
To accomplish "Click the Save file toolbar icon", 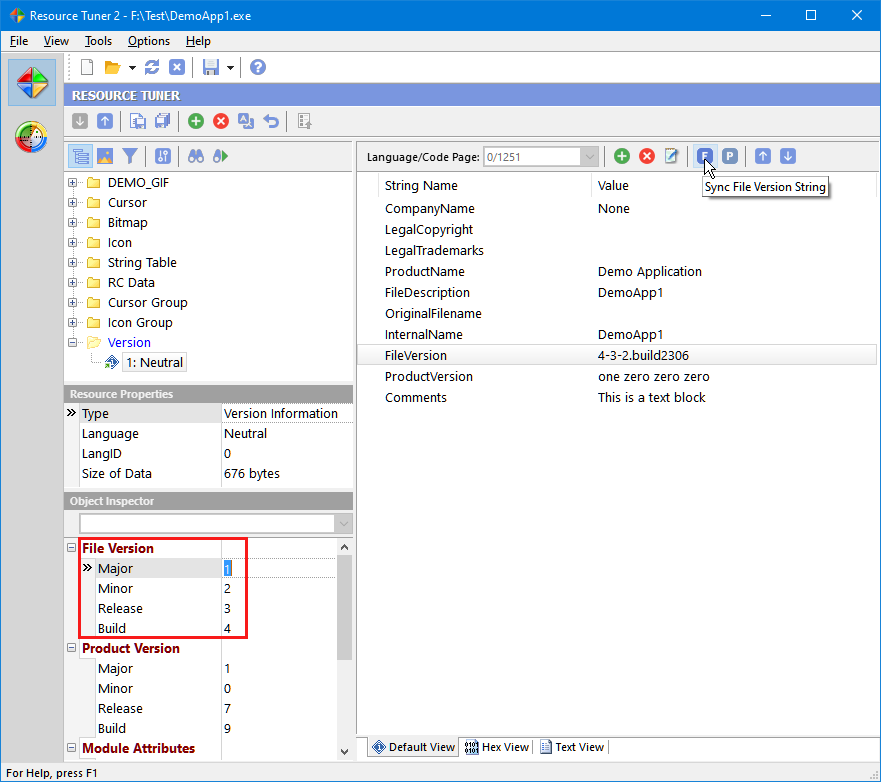I will 210,67.
